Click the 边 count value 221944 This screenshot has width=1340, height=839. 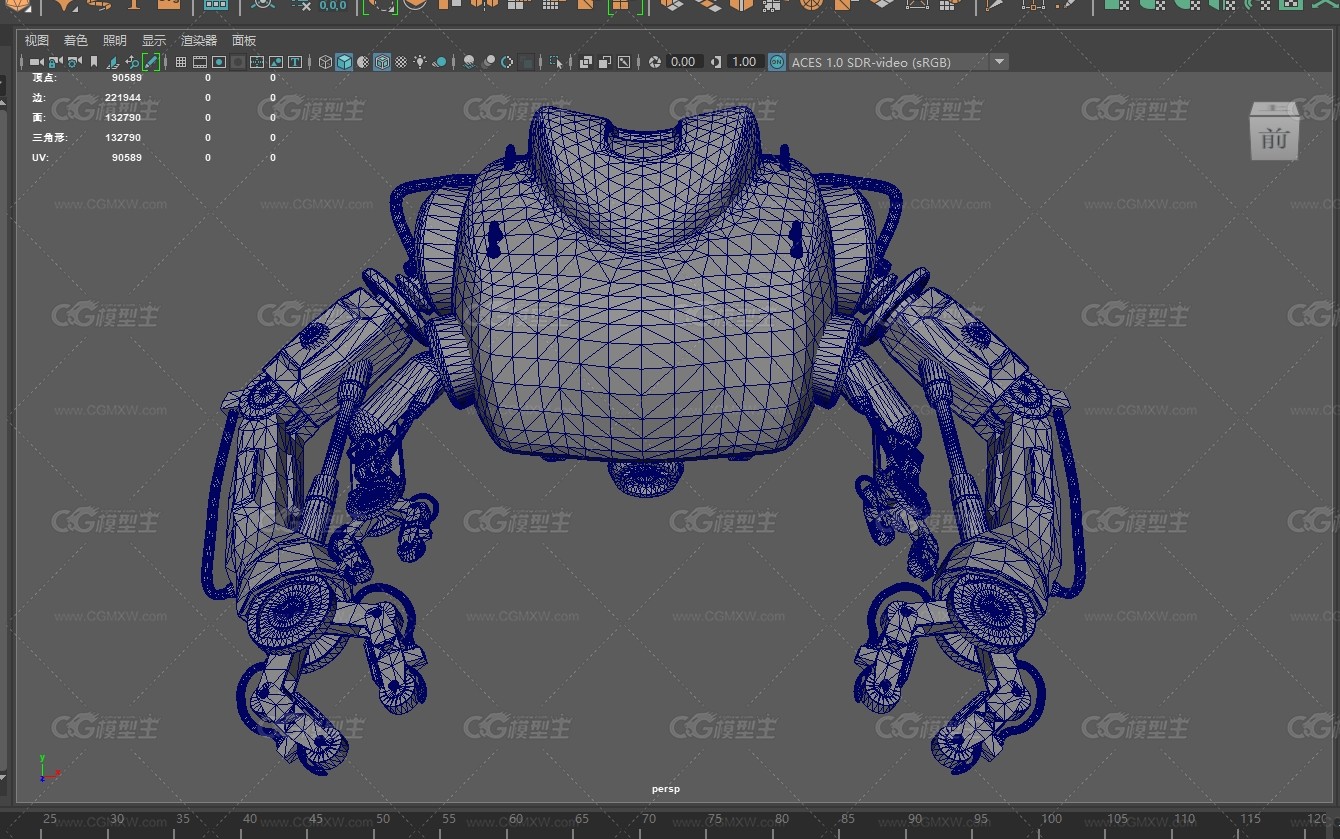coord(123,97)
